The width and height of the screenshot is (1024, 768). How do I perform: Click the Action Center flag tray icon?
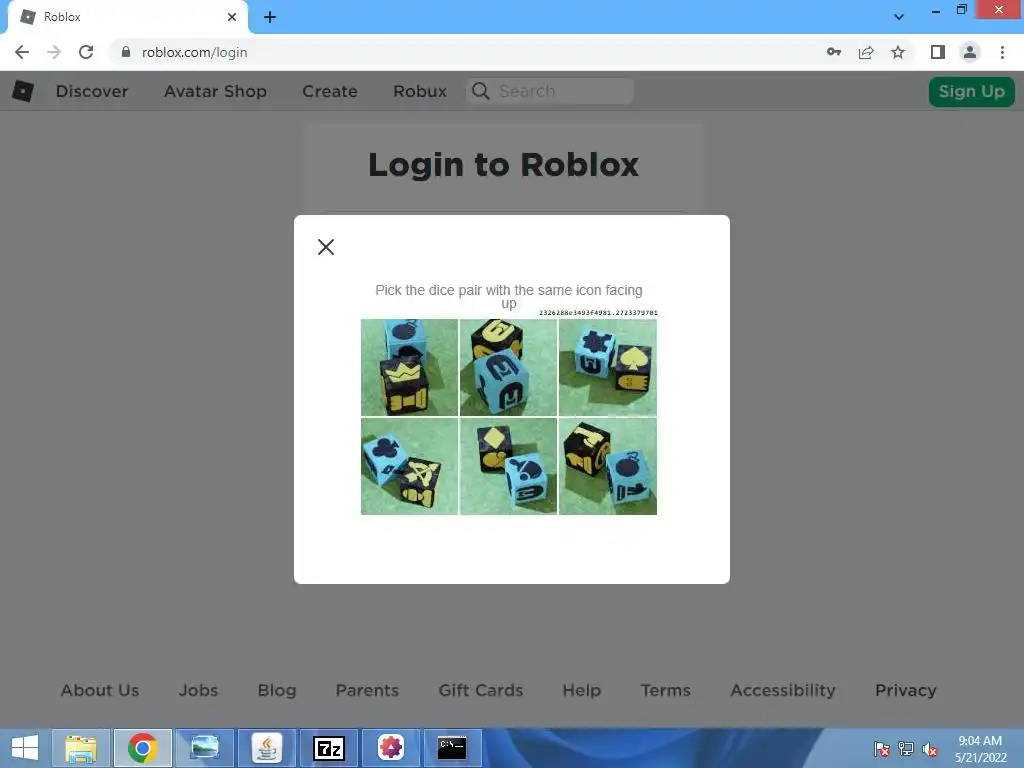881,748
